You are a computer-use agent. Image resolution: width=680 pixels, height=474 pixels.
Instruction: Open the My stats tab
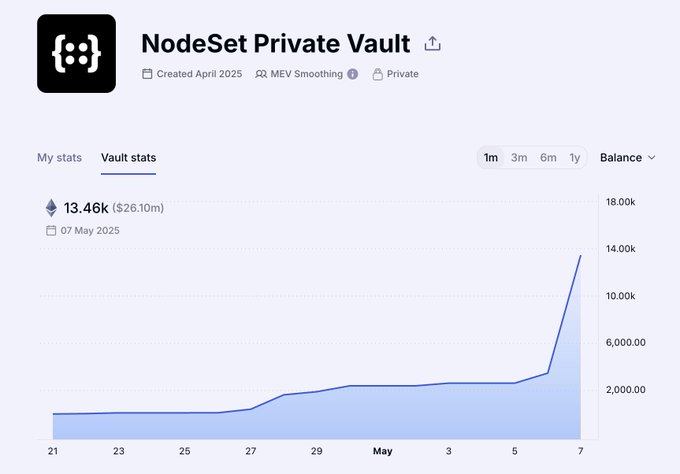click(x=59, y=158)
